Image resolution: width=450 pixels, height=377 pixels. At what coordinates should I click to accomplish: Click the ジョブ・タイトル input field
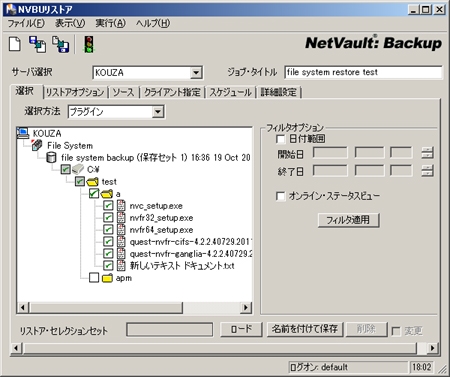(363, 72)
